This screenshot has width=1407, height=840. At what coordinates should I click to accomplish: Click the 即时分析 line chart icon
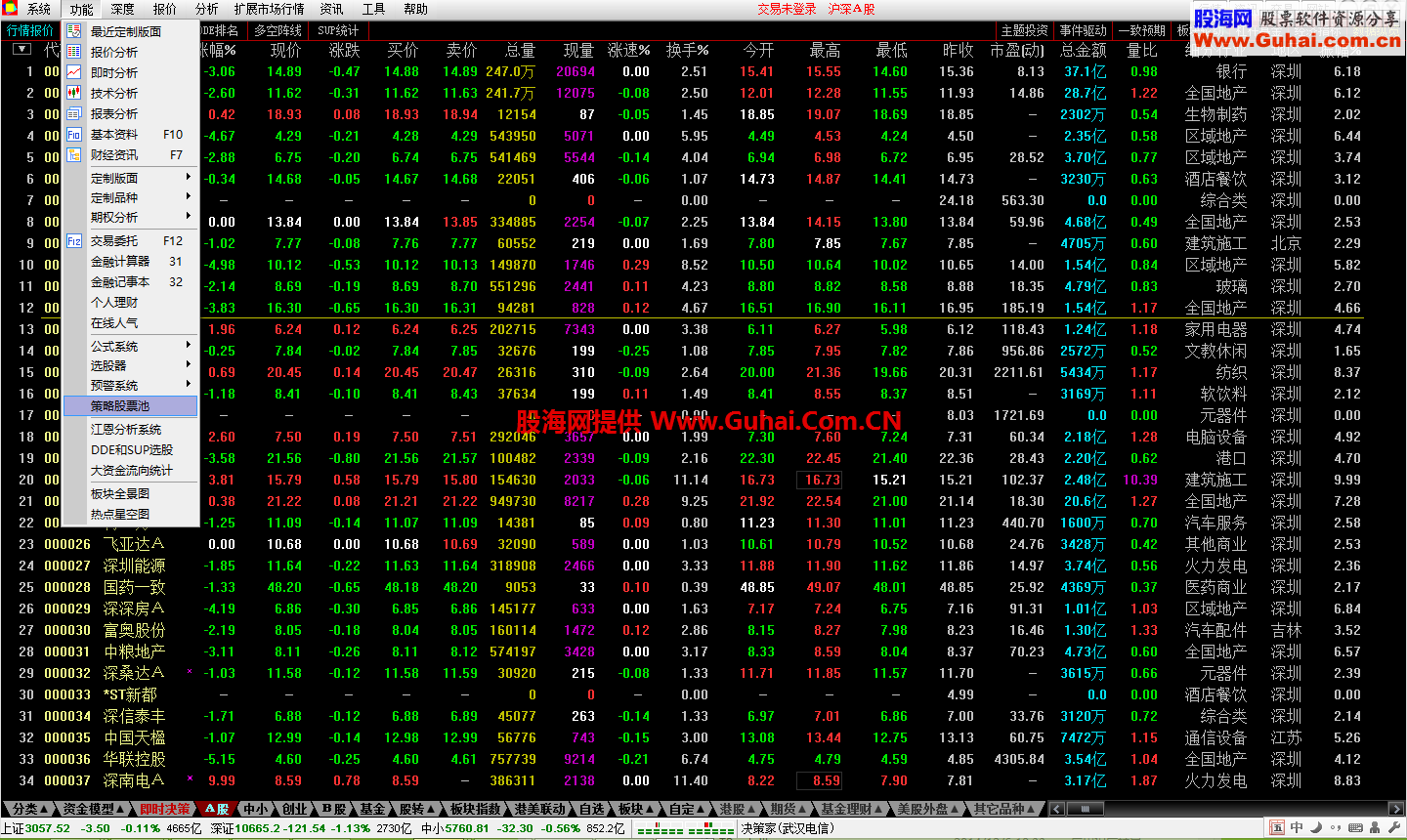pos(73,72)
